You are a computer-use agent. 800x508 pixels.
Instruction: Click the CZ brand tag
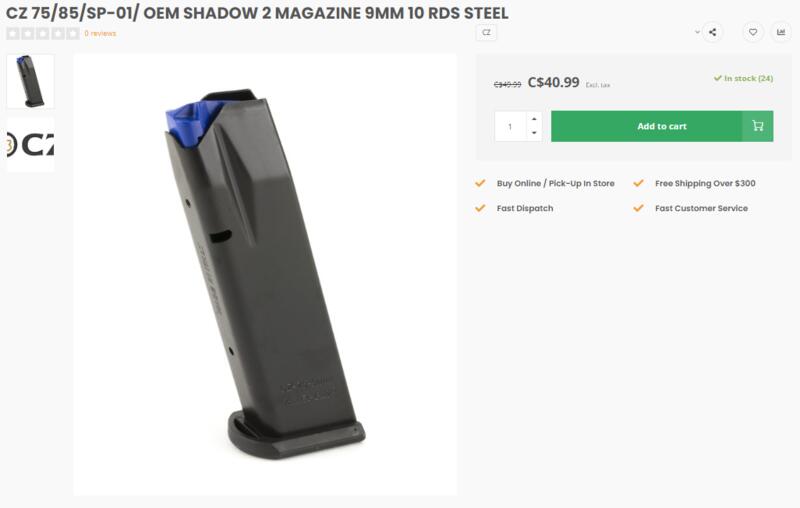click(x=486, y=33)
